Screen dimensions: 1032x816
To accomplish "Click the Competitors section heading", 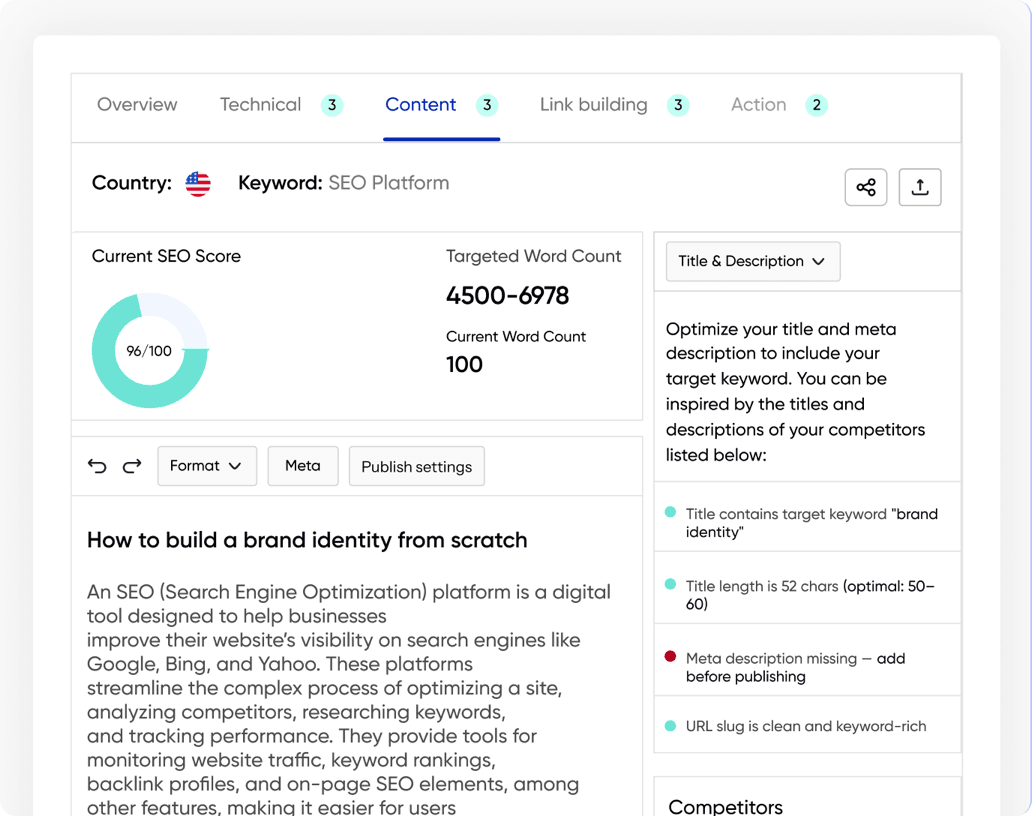I will point(725,806).
